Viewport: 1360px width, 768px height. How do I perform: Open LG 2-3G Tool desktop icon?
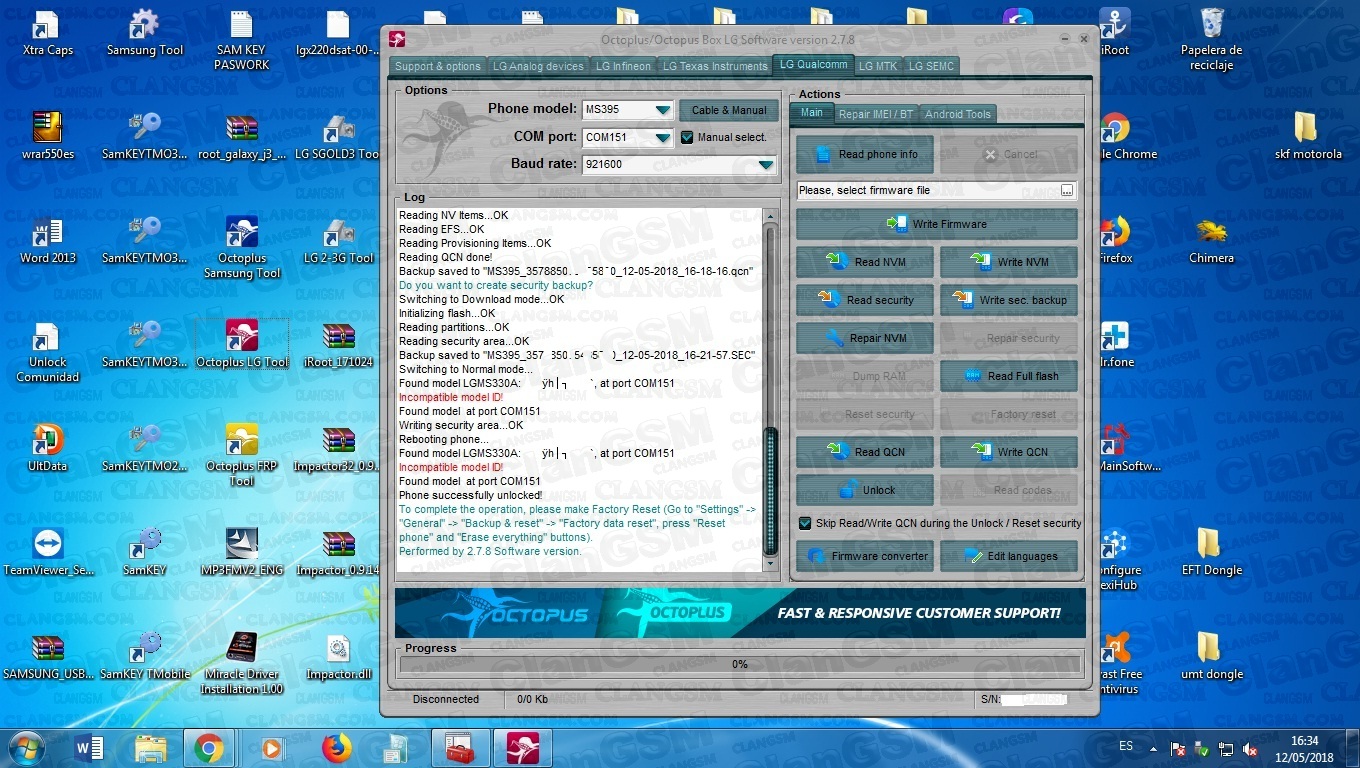(x=339, y=240)
